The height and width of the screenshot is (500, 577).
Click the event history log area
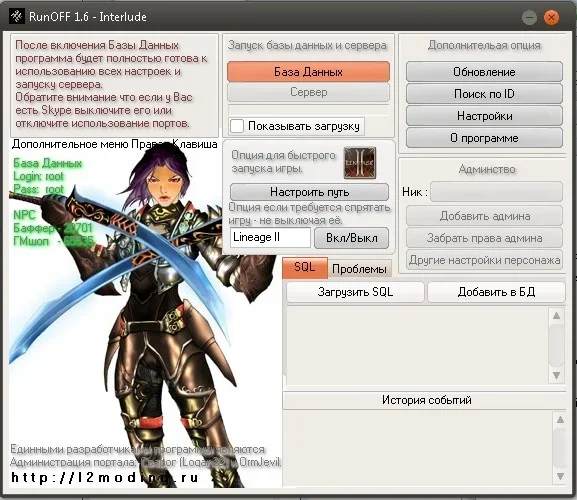pyautogui.click(x=418, y=448)
